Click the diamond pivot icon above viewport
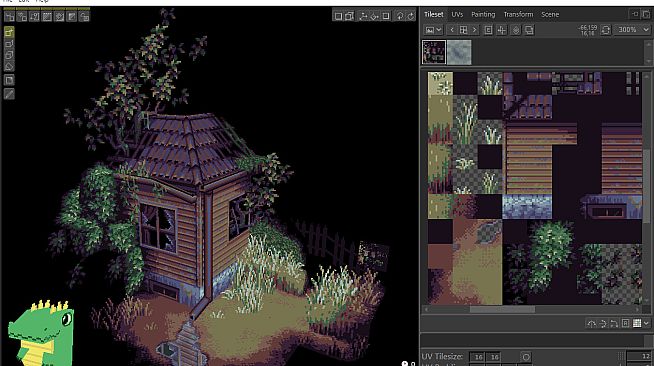This screenshot has width=654, height=366. tap(375, 16)
